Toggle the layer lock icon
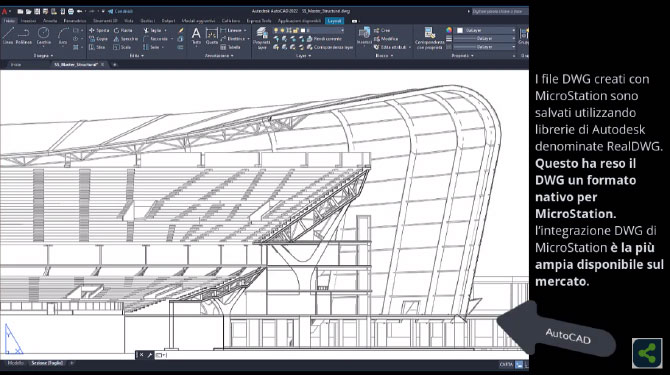Screen dimensions: 670x375 [296, 30]
